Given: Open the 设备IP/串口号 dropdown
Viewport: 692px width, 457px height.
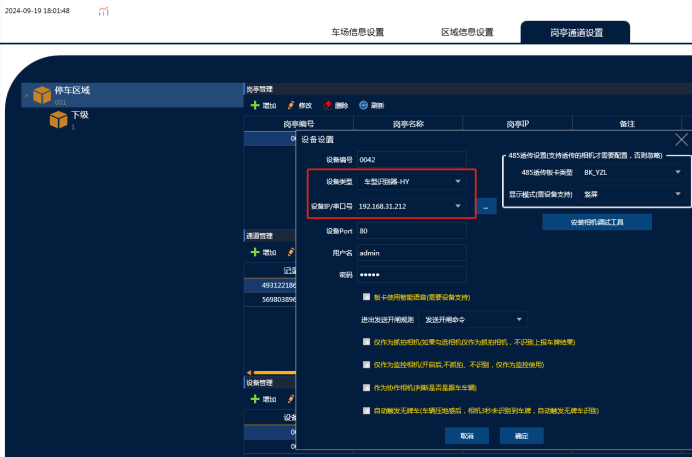Looking at the screenshot, I should click(411, 206).
